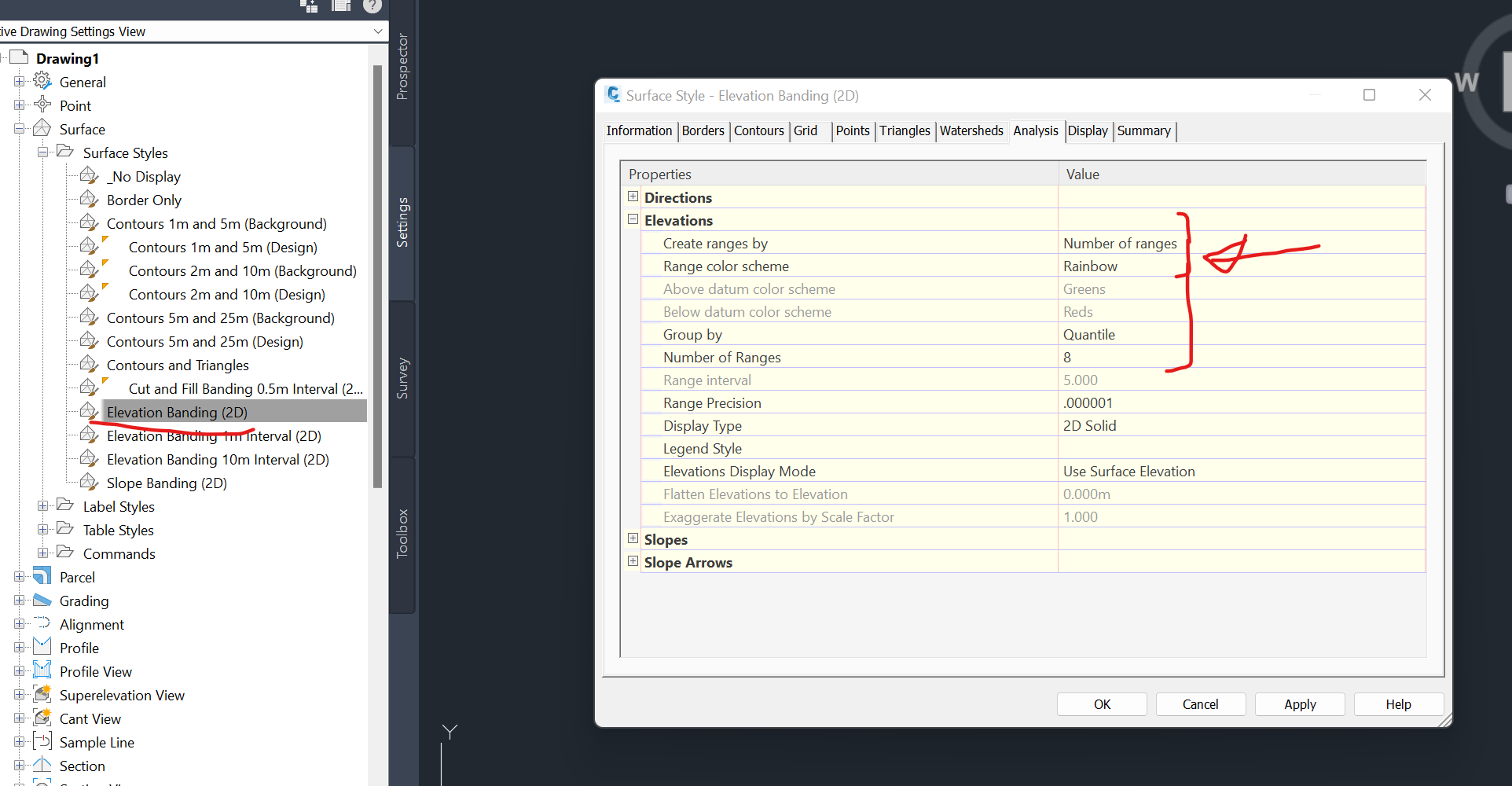Apply the surface style changes
Screen dimensions: 1512x786
(x=1299, y=704)
